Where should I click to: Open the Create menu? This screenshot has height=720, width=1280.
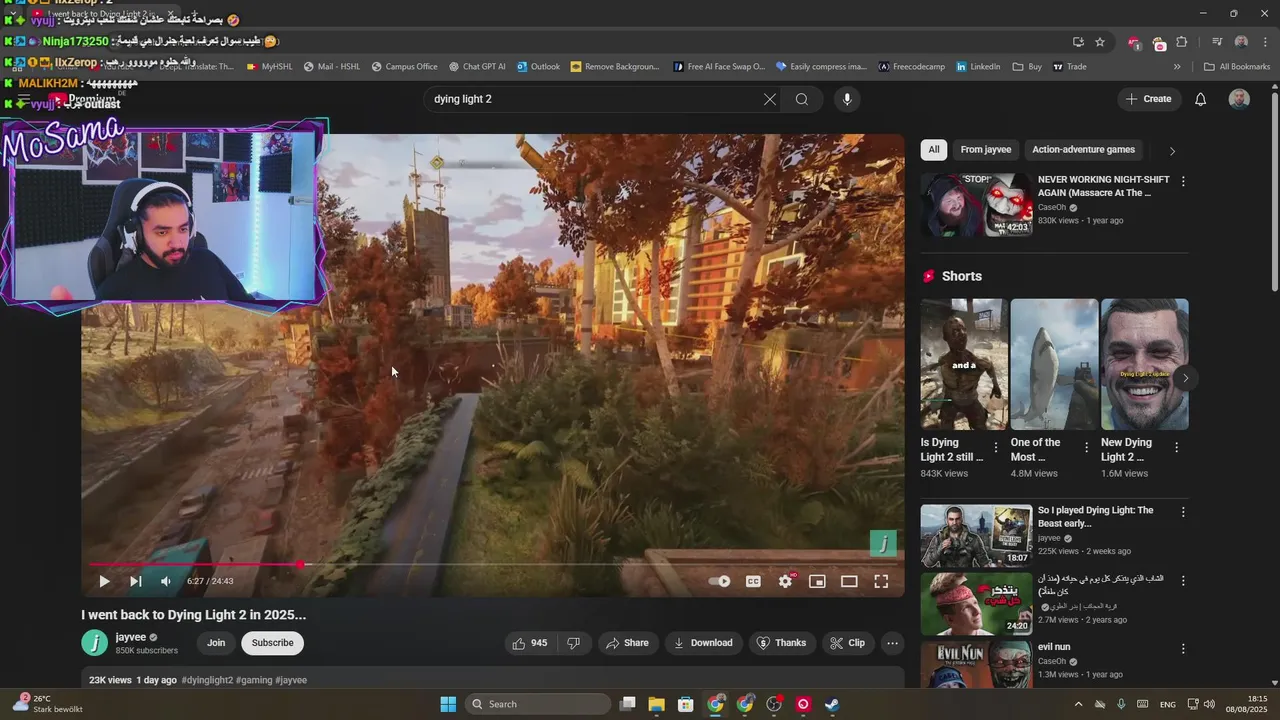click(1148, 99)
